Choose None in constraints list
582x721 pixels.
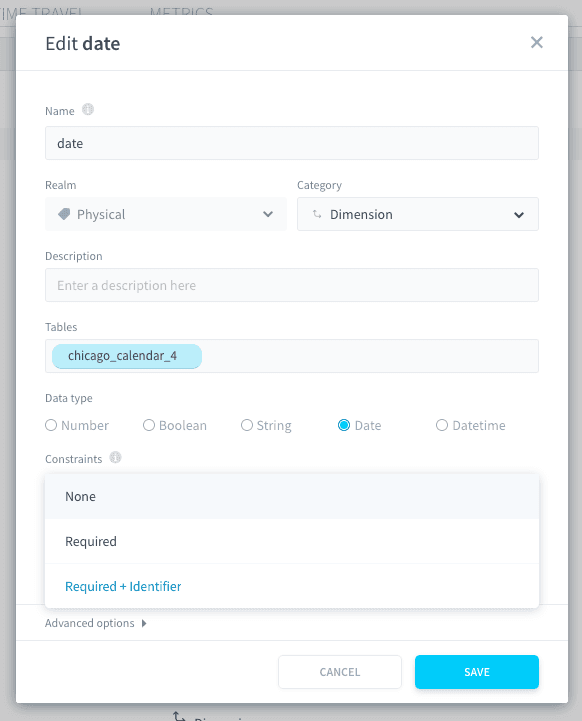pos(292,497)
